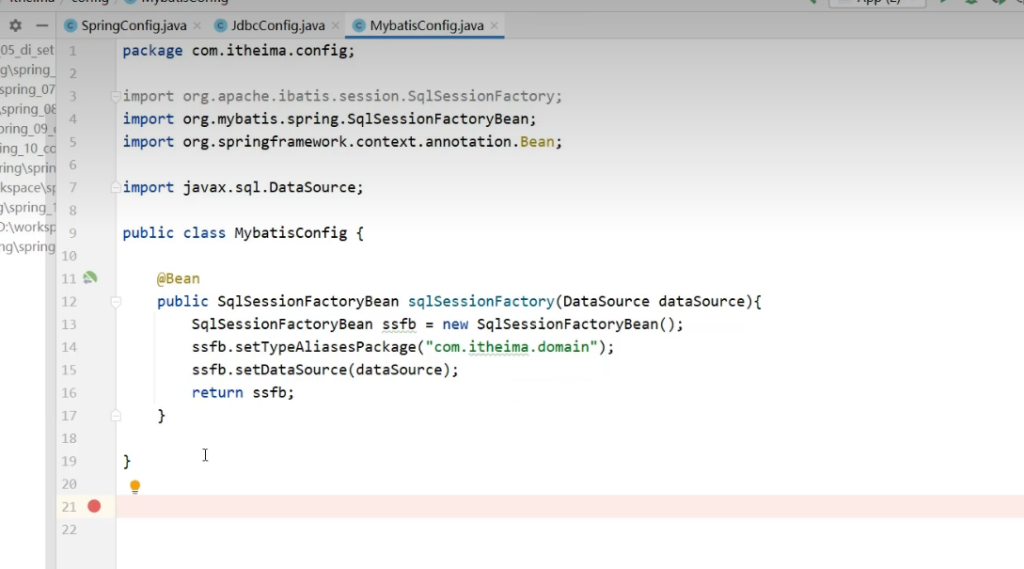The height and width of the screenshot is (569, 1024).
Task: Click the Spring bean gutter icon
Action: tap(90, 278)
